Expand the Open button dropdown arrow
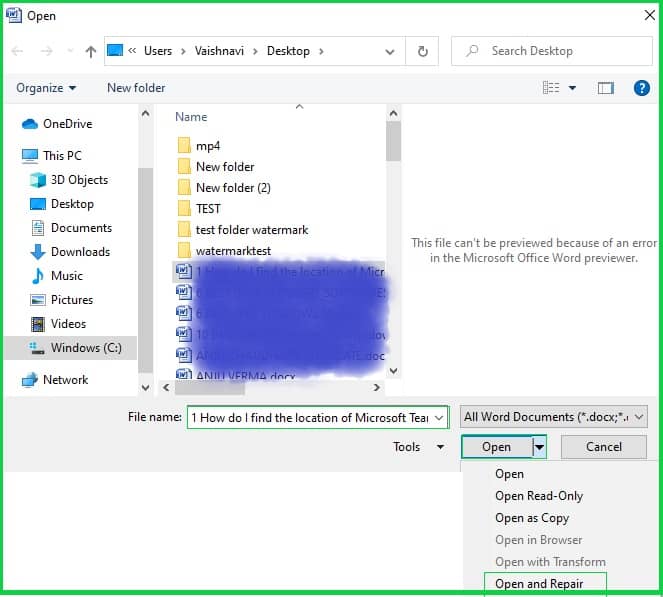 pyautogui.click(x=540, y=447)
